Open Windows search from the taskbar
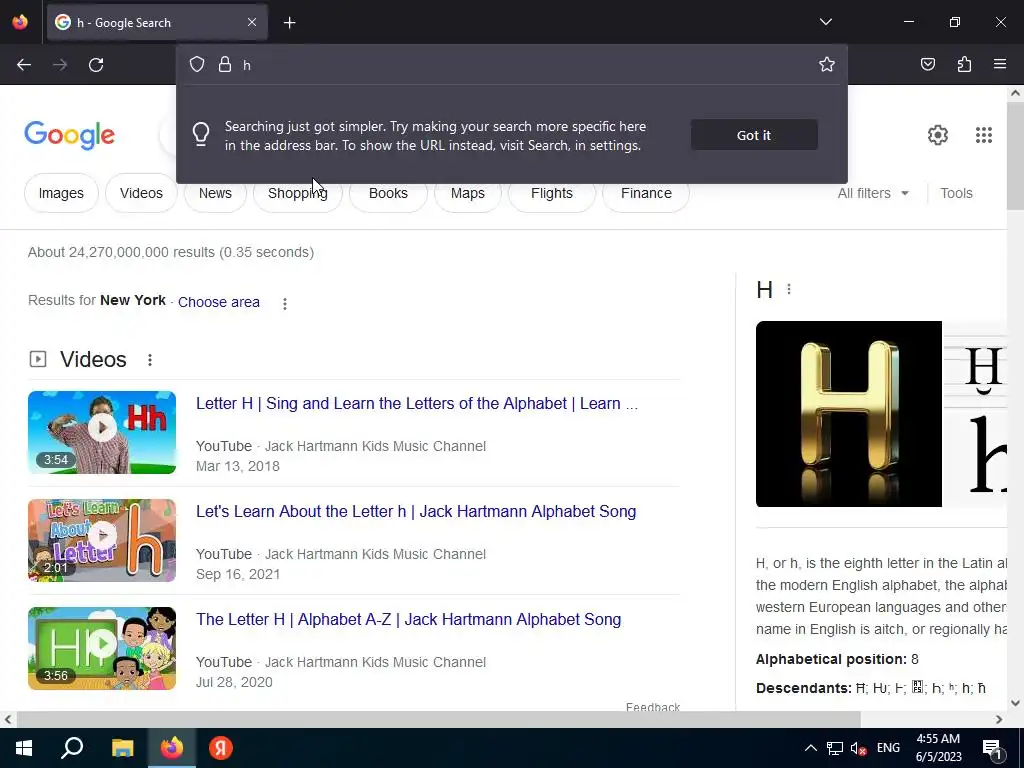The width and height of the screenshot is (1024, 768). pos(72,748)
